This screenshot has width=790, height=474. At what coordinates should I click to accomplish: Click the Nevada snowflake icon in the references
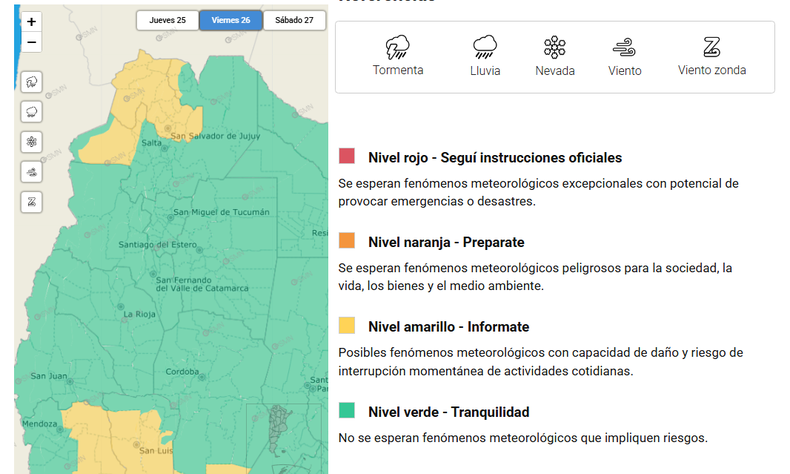click(x=555, y=47)
